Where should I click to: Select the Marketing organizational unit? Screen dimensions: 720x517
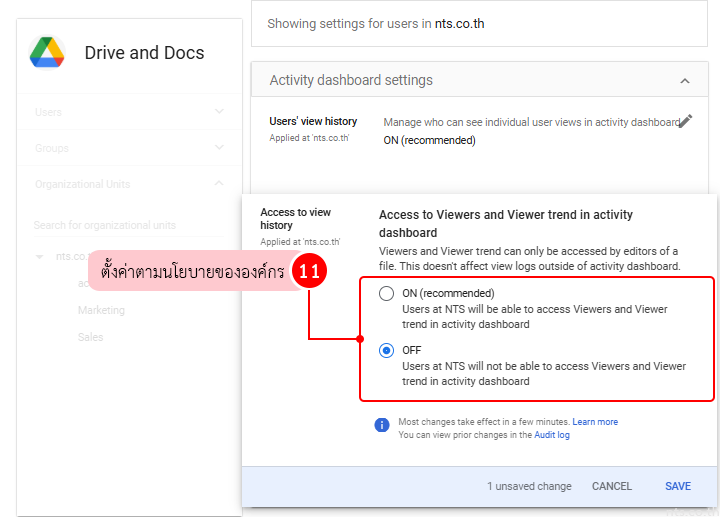[101, 310]
